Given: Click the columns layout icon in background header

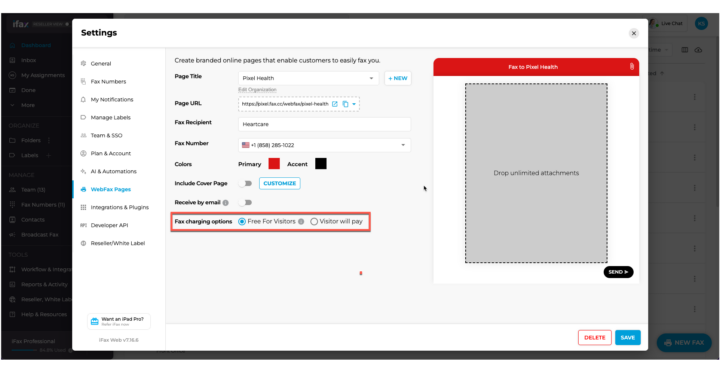Looking at the screenshot, I should [684, 50].
